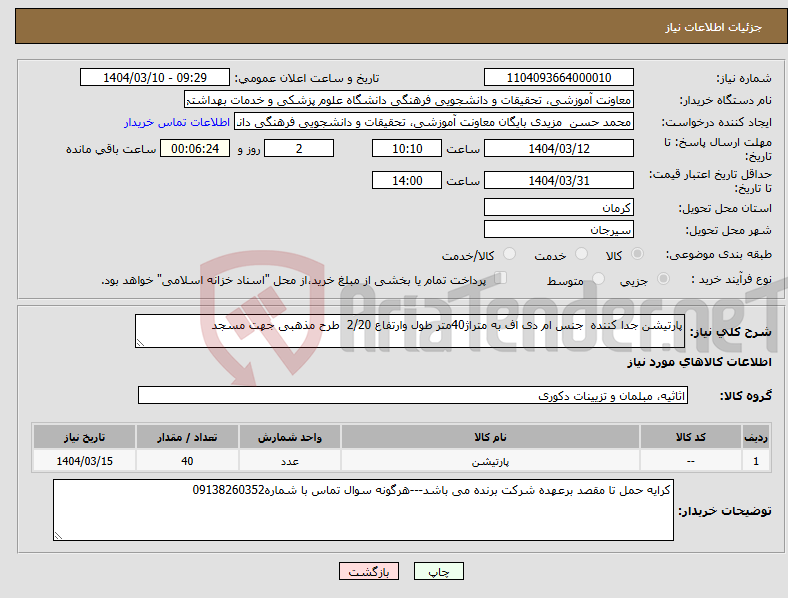Click the تاریخ نیاز column header
The width and height of the screenshot is (788, 598).
[84, 437]
